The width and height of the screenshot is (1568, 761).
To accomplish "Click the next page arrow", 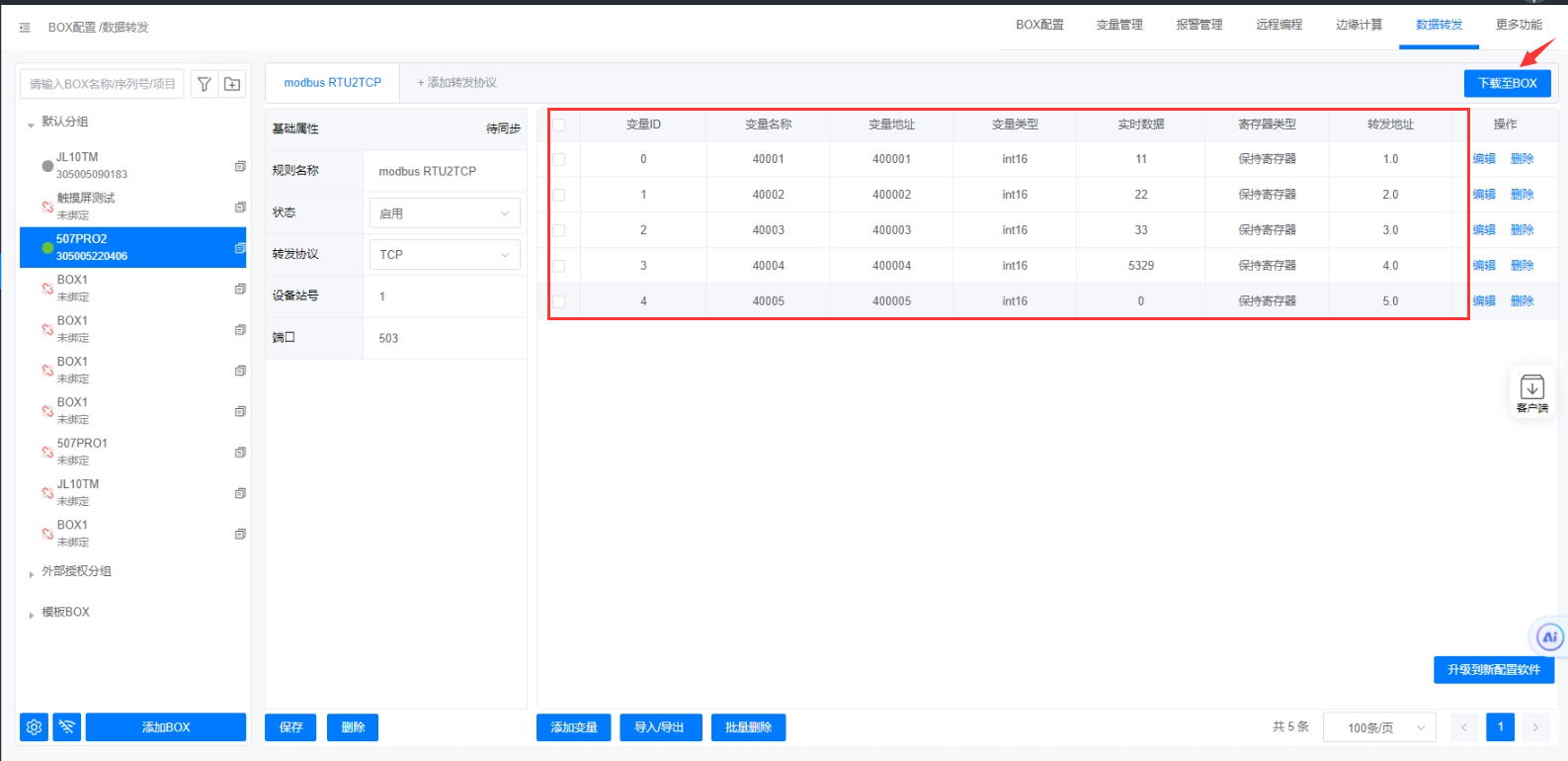I will [x=1535, y=727].
